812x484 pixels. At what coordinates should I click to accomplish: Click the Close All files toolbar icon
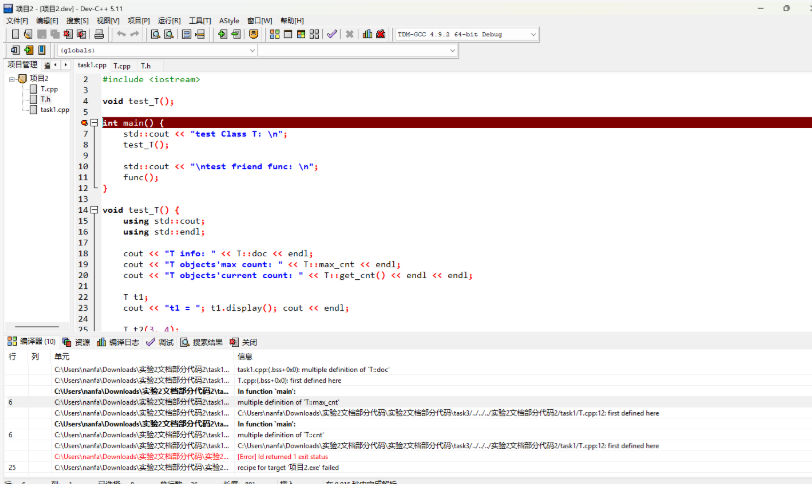(81, 34)
